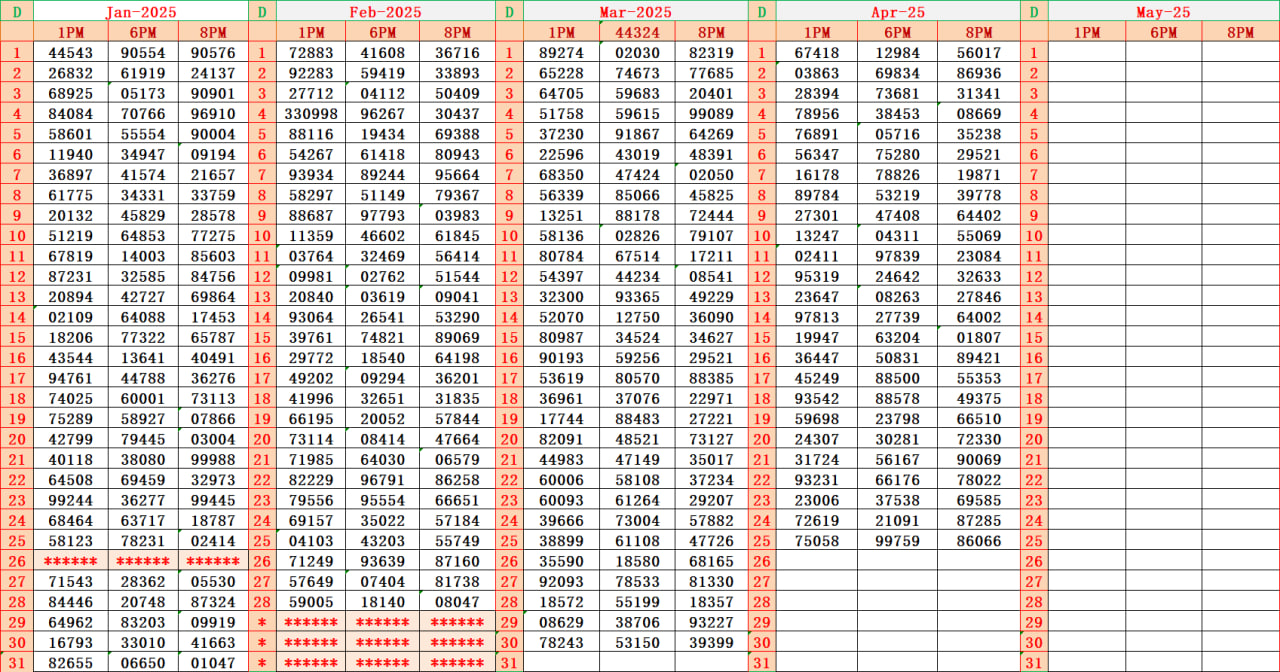Select cell 86936 in April row 2
Image resolution: width=1280 pixels, height=672 pixels.
tap(978, 73)
